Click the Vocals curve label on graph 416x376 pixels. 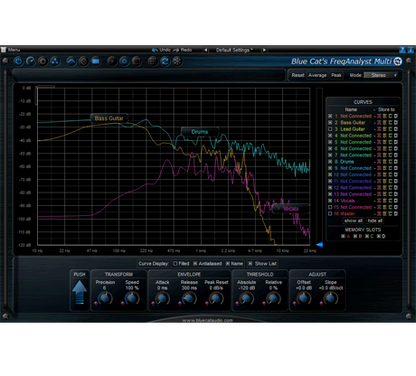coord(290,209)
